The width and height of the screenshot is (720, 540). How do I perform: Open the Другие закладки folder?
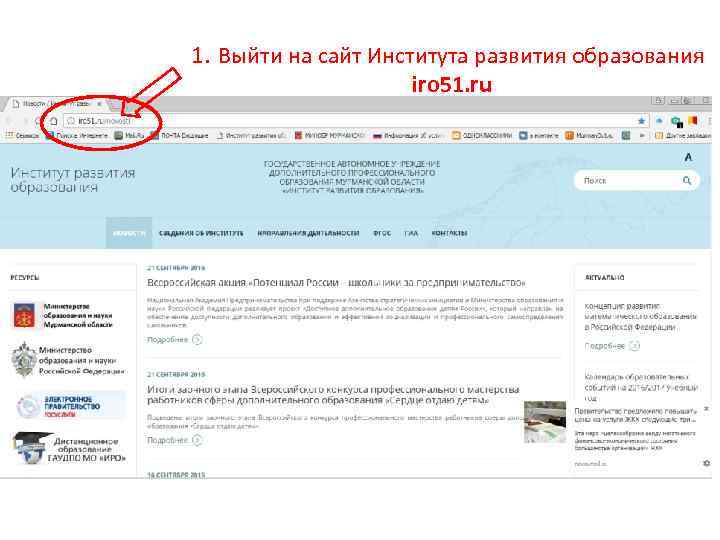[683, 135]
